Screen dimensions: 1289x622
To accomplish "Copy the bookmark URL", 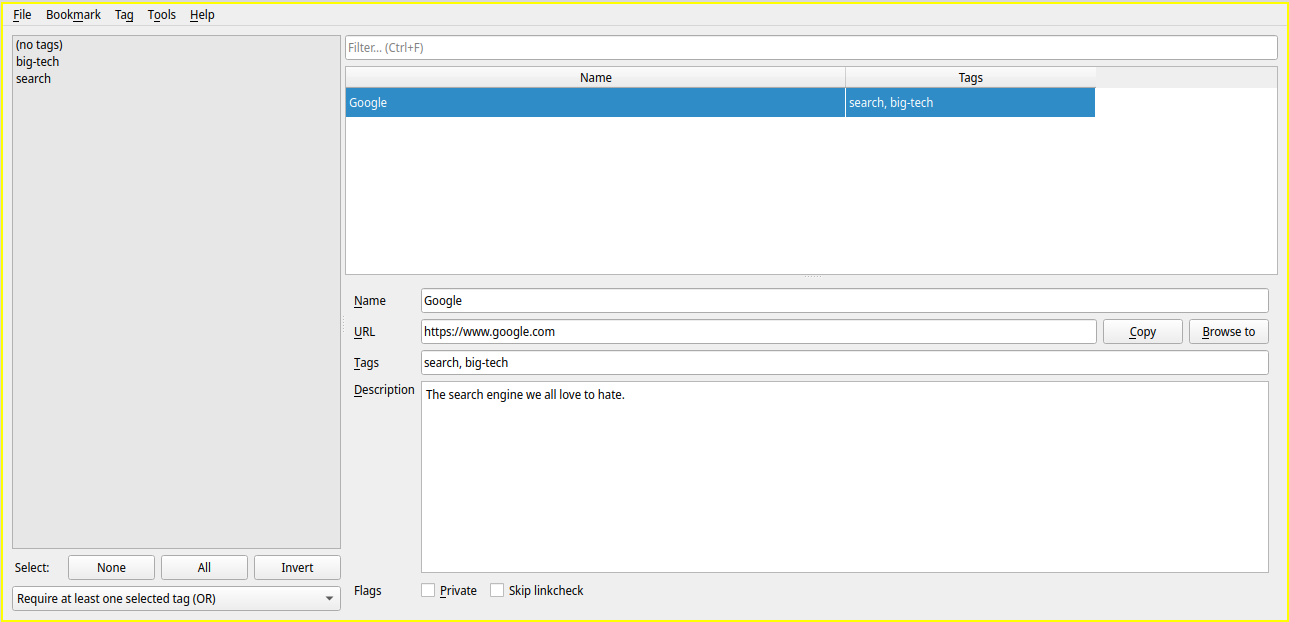I will [x=1142, y=331].
